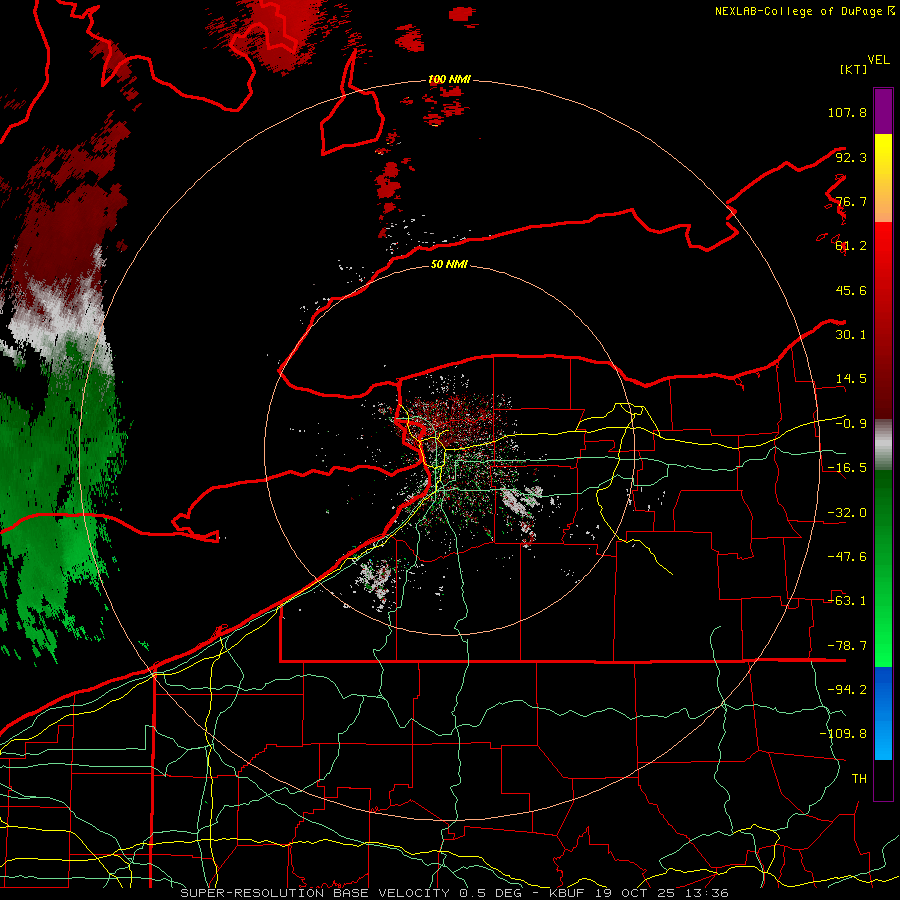Image resolution: width=900 pixels, height=900 pixels.
Task: Click the NEXLAB-College of DuPage credit text
Action: (x=805, y=11)
